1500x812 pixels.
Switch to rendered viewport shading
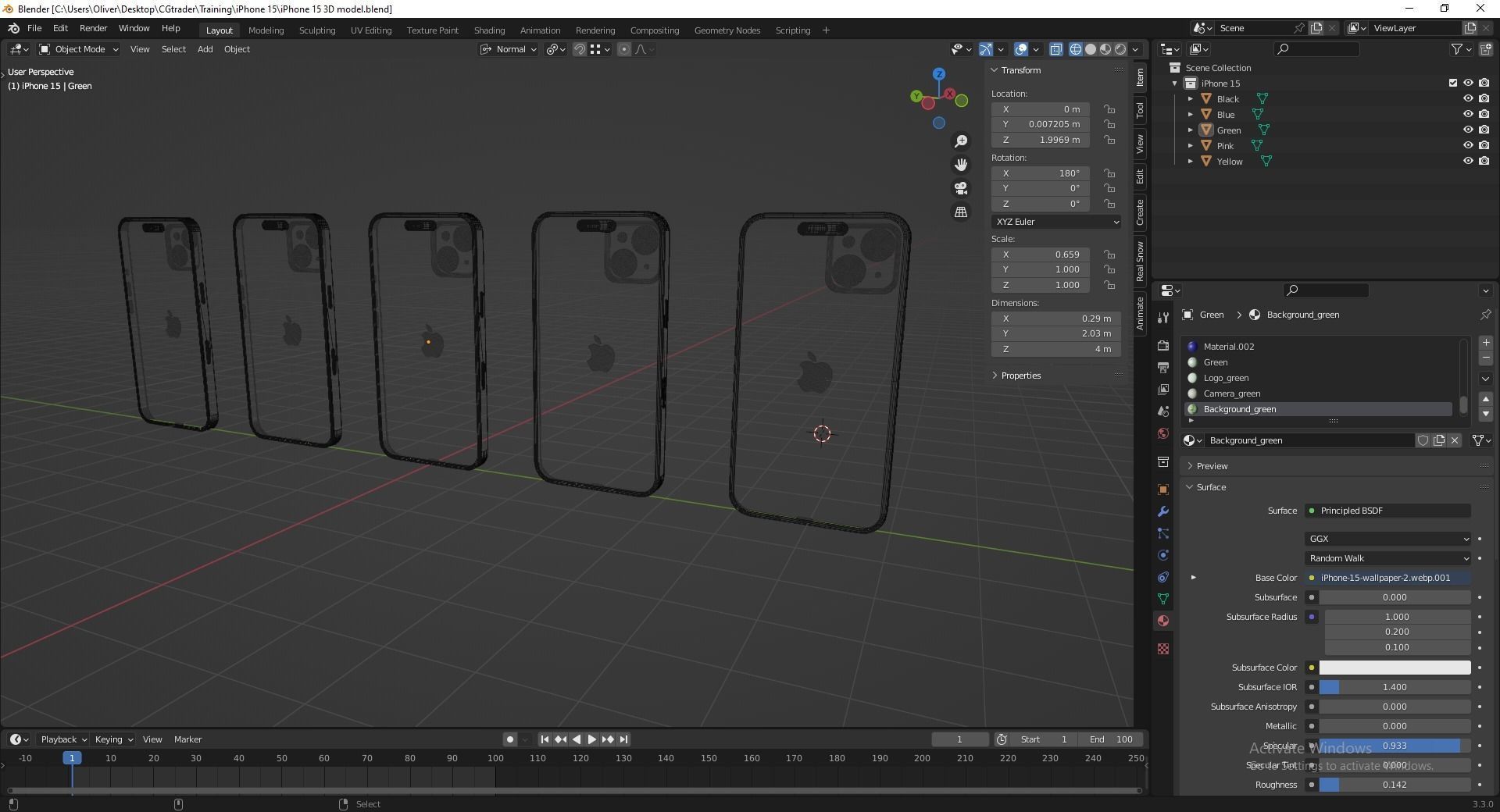tap(1120, 49)
